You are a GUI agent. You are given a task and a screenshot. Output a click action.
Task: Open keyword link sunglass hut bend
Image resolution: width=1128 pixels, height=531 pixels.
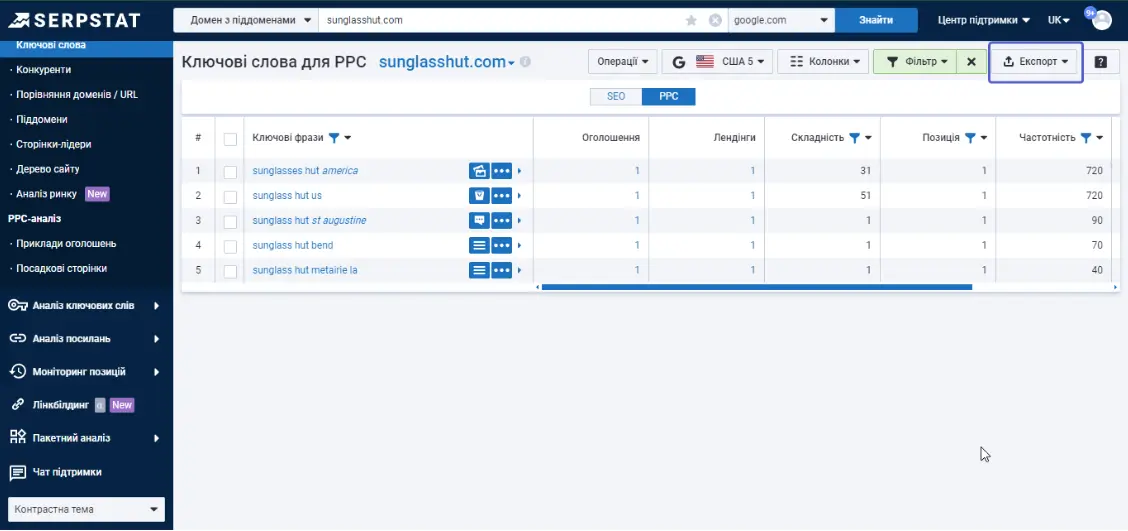[293, 245]
